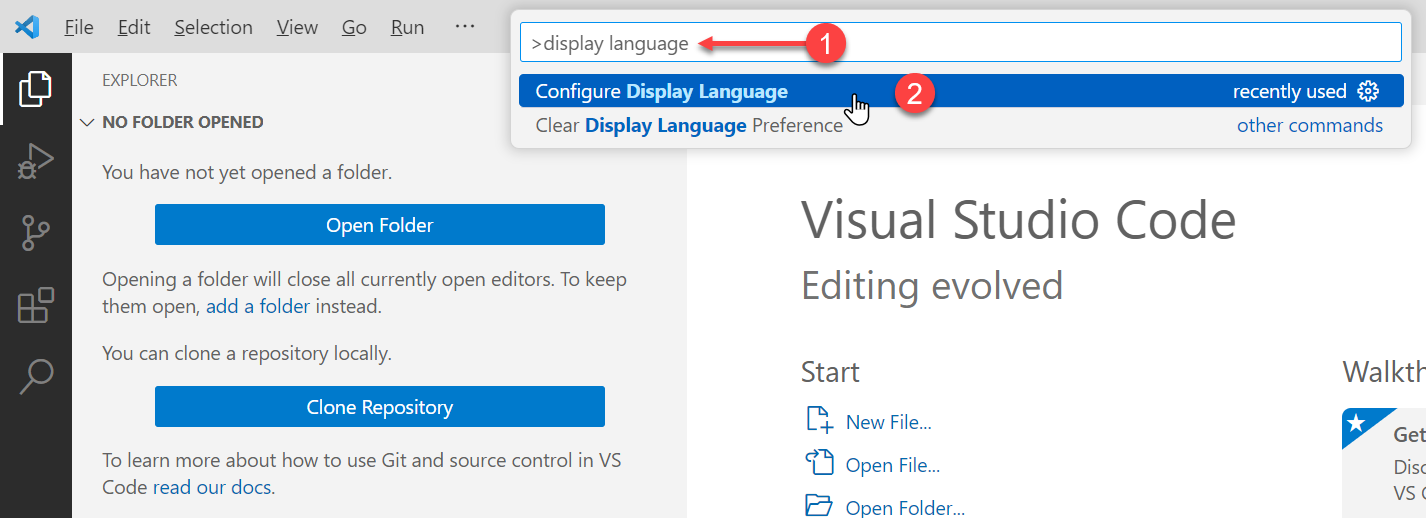1426x518 pixels.
Task: Open the Selection menu
Action: tap(213, 27)
